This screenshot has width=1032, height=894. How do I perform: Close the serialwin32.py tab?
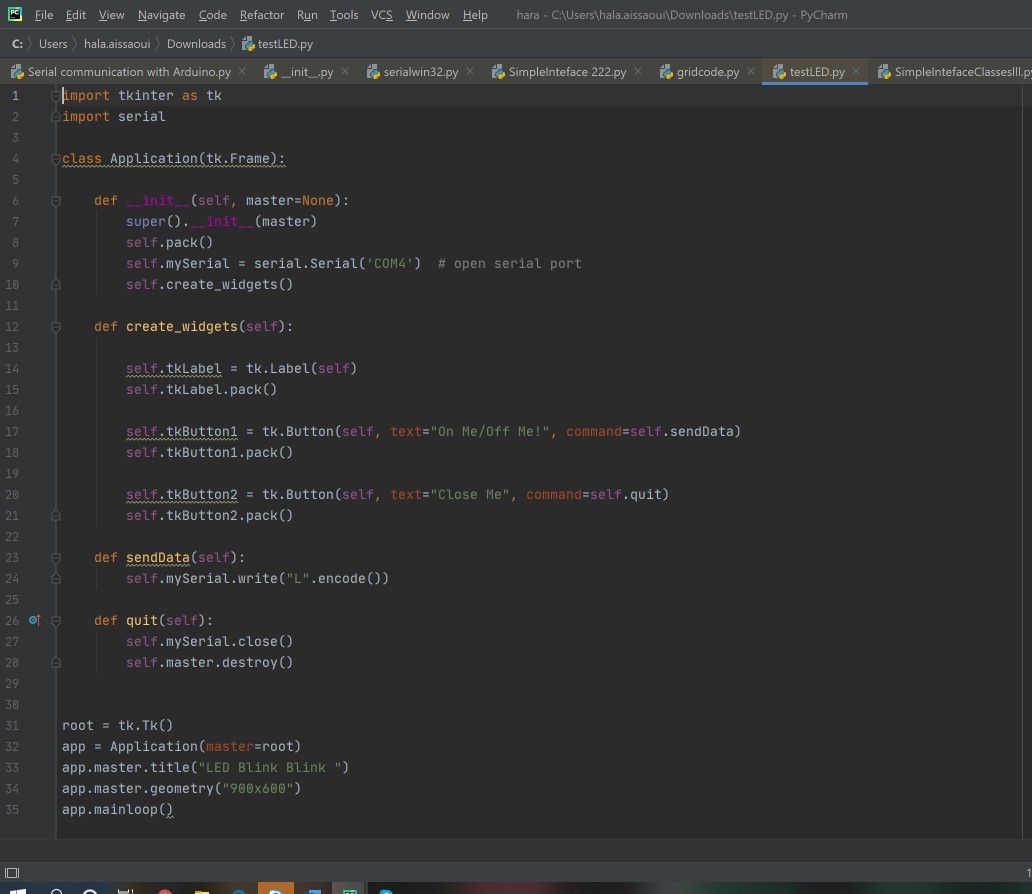[x=470, y=71]
